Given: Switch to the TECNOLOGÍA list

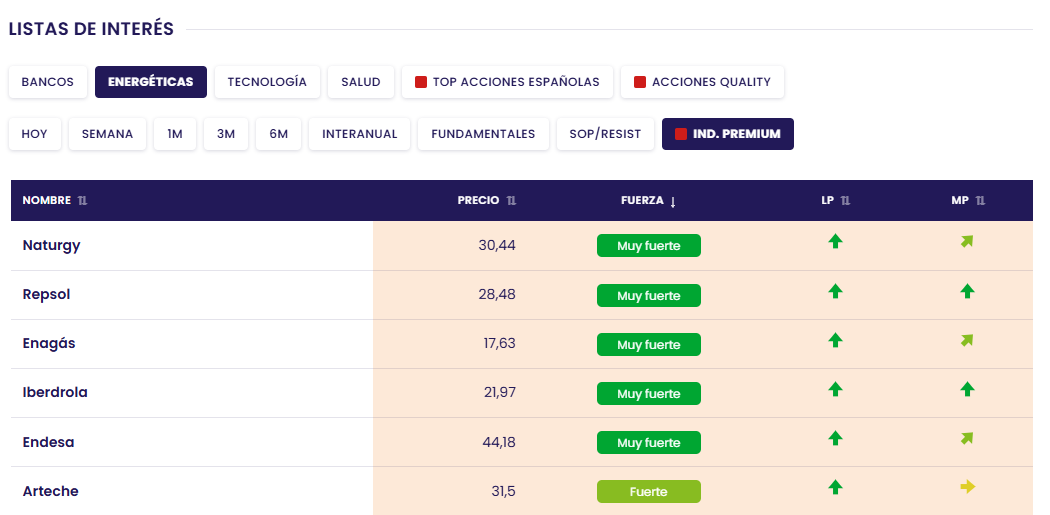Looking at the screenshot, I should point(267,82).
